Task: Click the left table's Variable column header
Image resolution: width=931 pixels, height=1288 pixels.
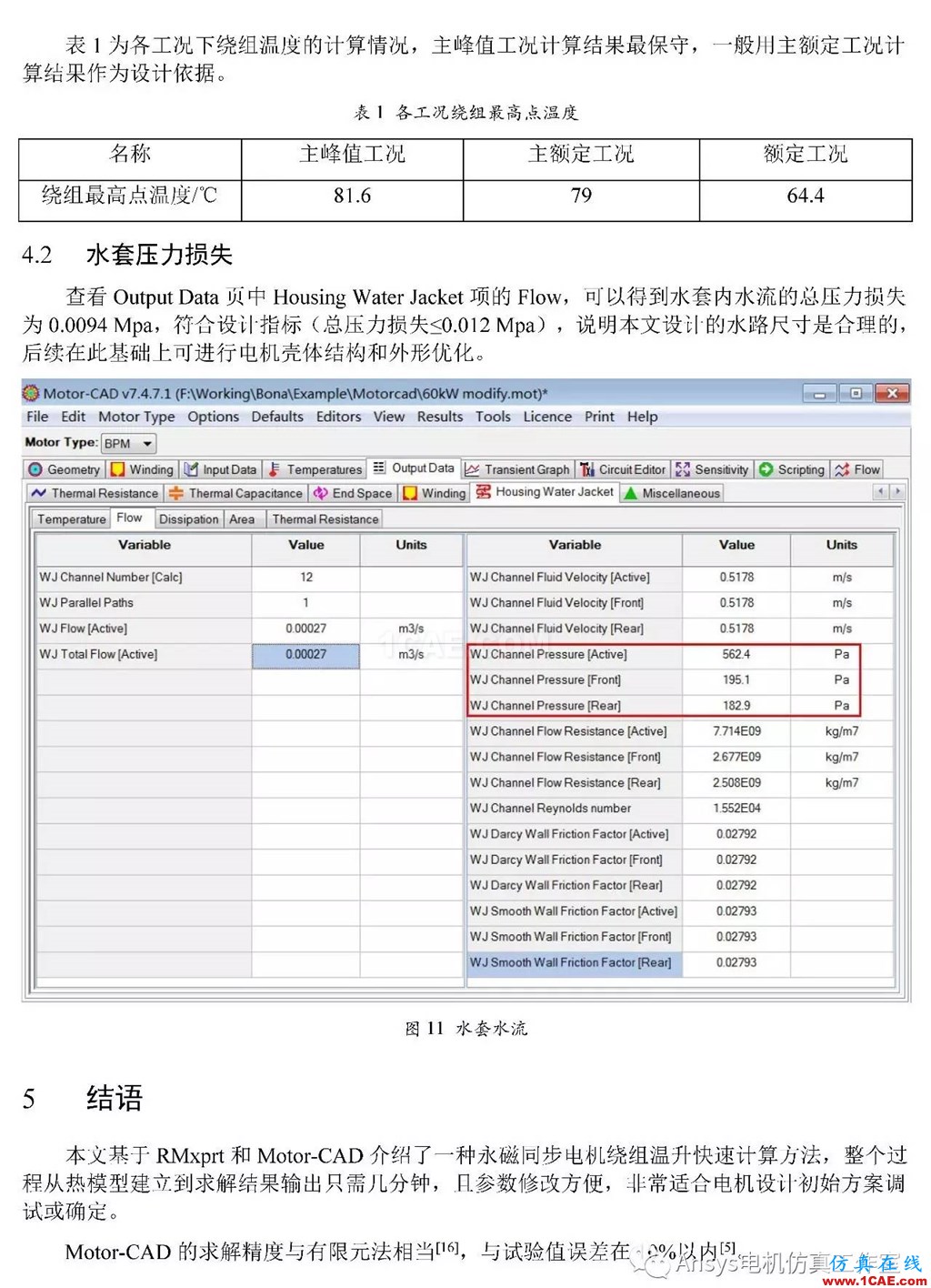Action: 144,545
